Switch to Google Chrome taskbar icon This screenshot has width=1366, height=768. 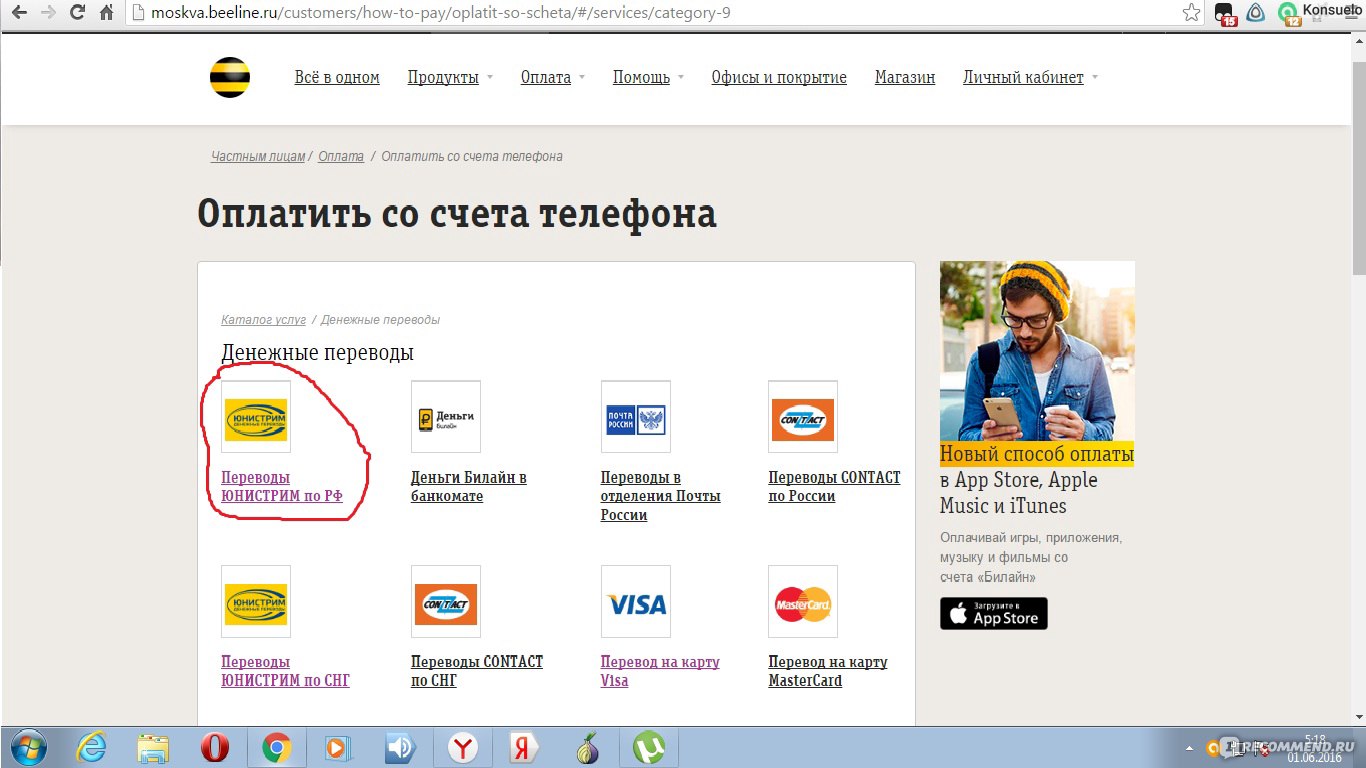pos(277,748)
